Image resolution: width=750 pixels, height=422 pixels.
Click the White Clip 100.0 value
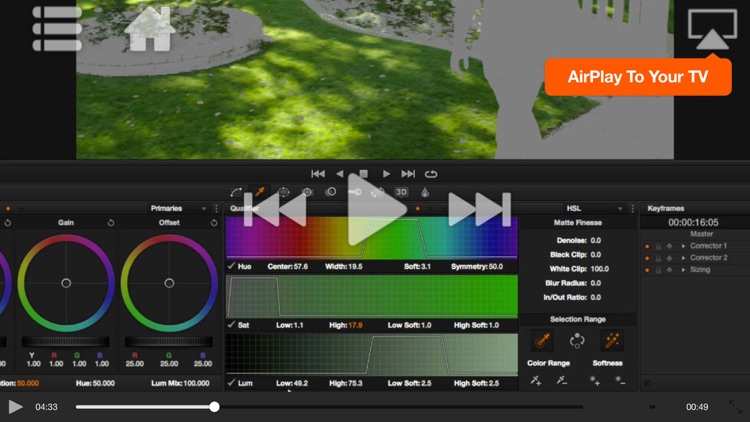[600, 269]
